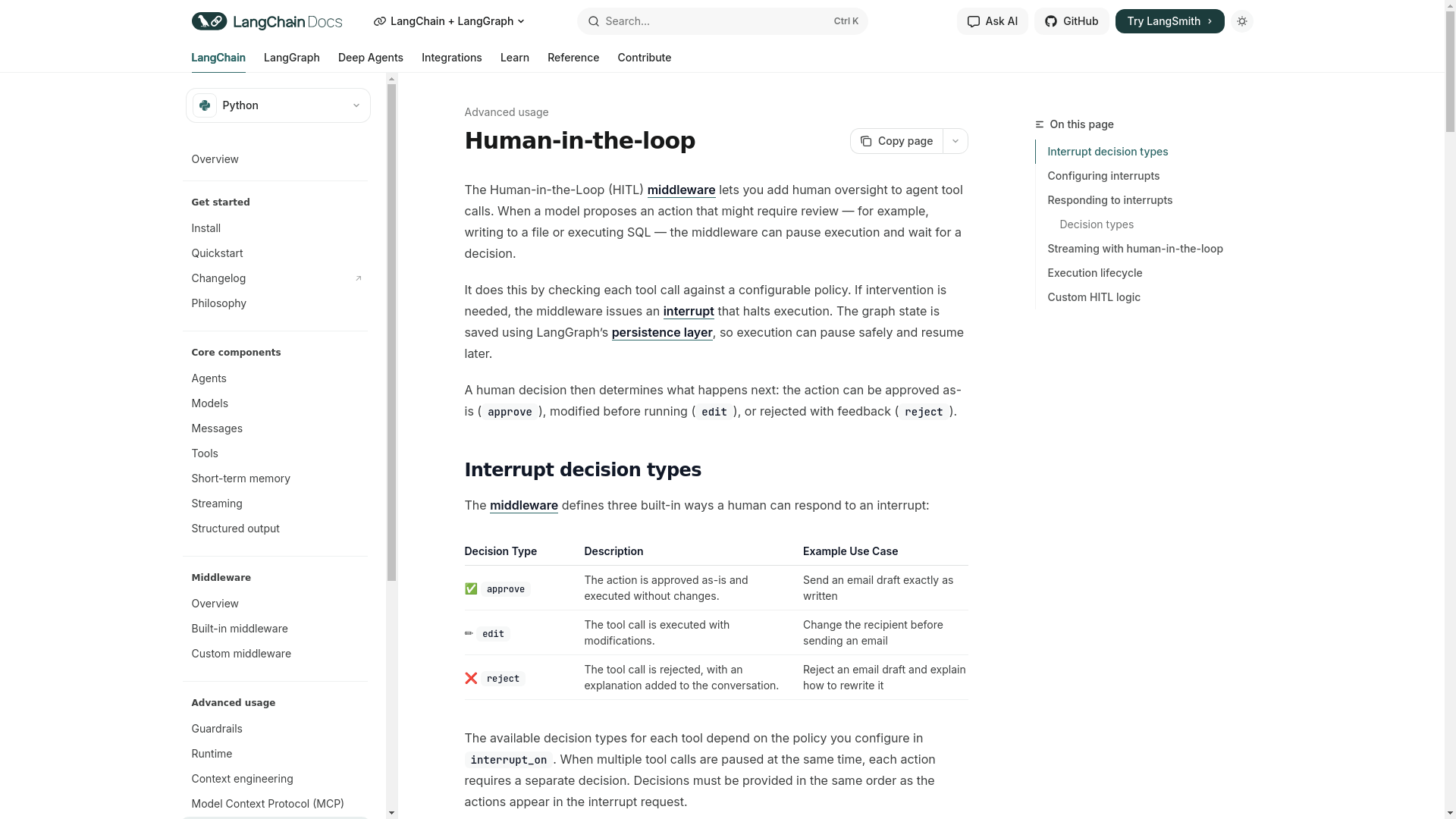Toggle the light/dark theme sun icon
Image resolution: width=1456 pixels, height=819 pixels.
[1242, 21]
